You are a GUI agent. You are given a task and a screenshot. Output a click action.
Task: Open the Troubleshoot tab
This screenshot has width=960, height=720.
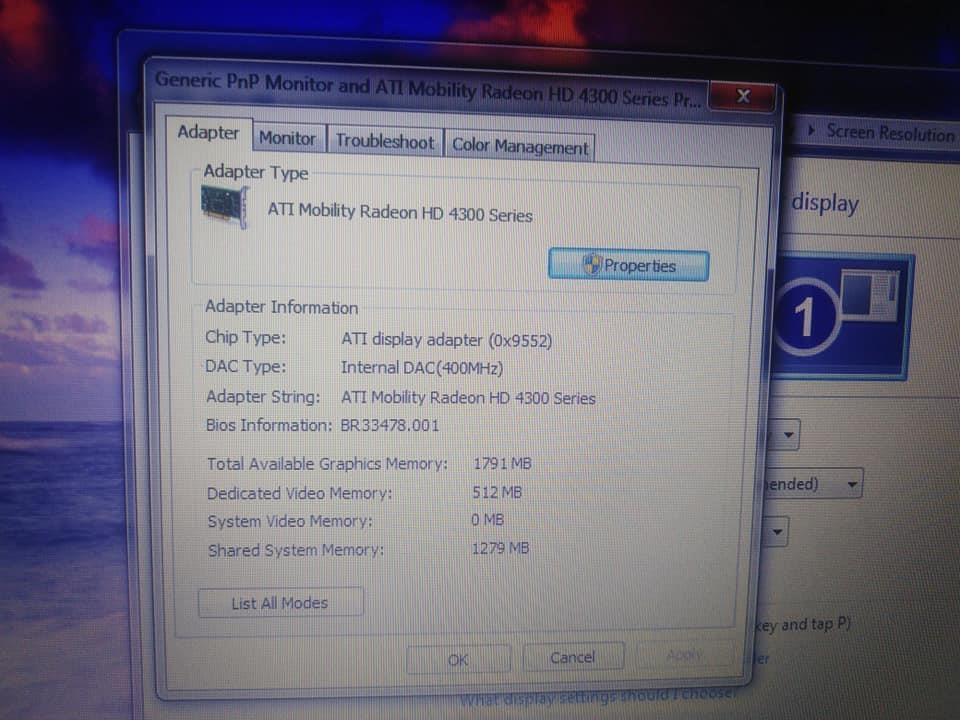(384, 141)
